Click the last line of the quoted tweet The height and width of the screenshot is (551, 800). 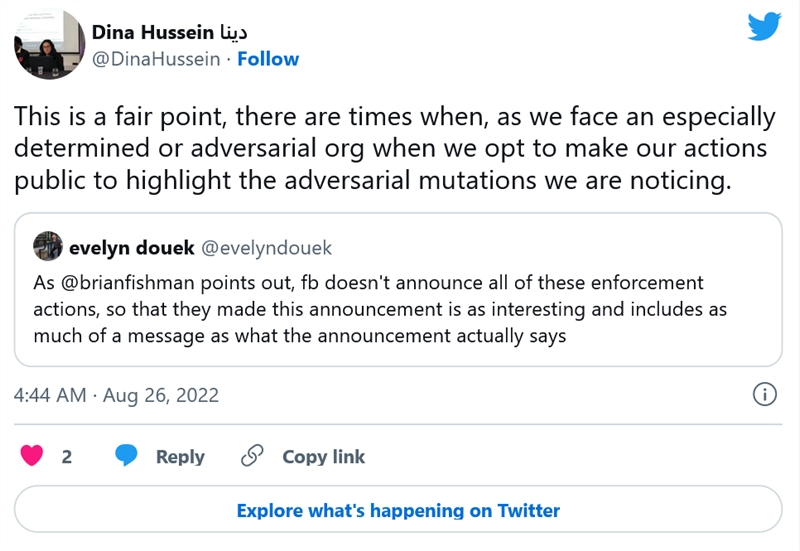(300, 336)
